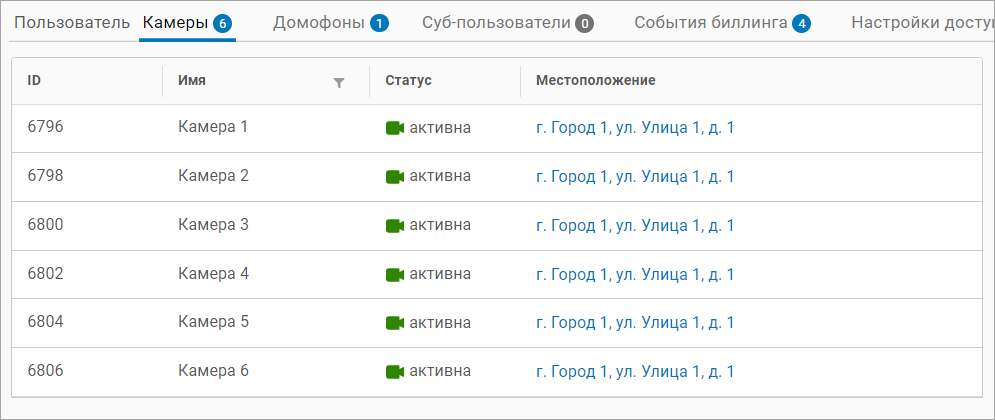This screenshot has width=995, height=420.
Task: Click the filter icon in Имя column
Action: click(x=339, y=83)
